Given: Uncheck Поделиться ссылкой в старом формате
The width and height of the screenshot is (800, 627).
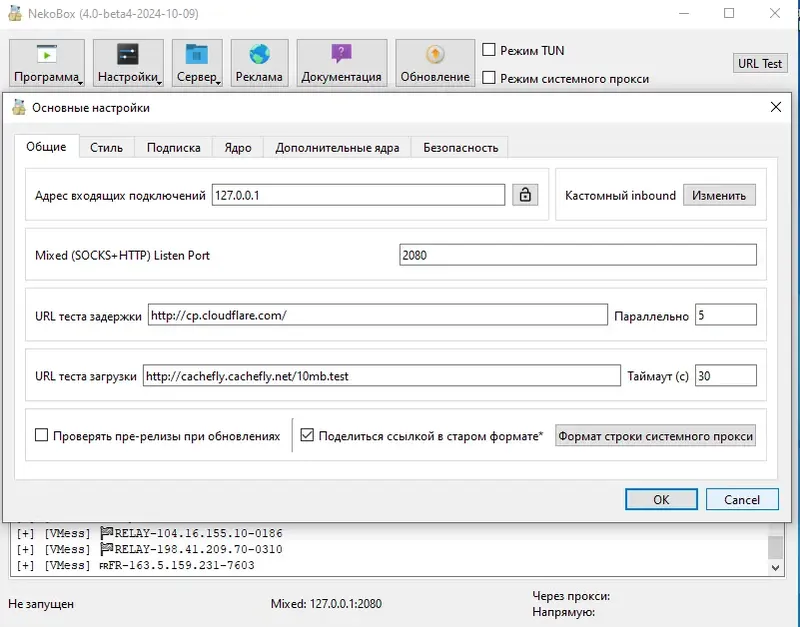Looking at the screenshot, I should [307, 435].
